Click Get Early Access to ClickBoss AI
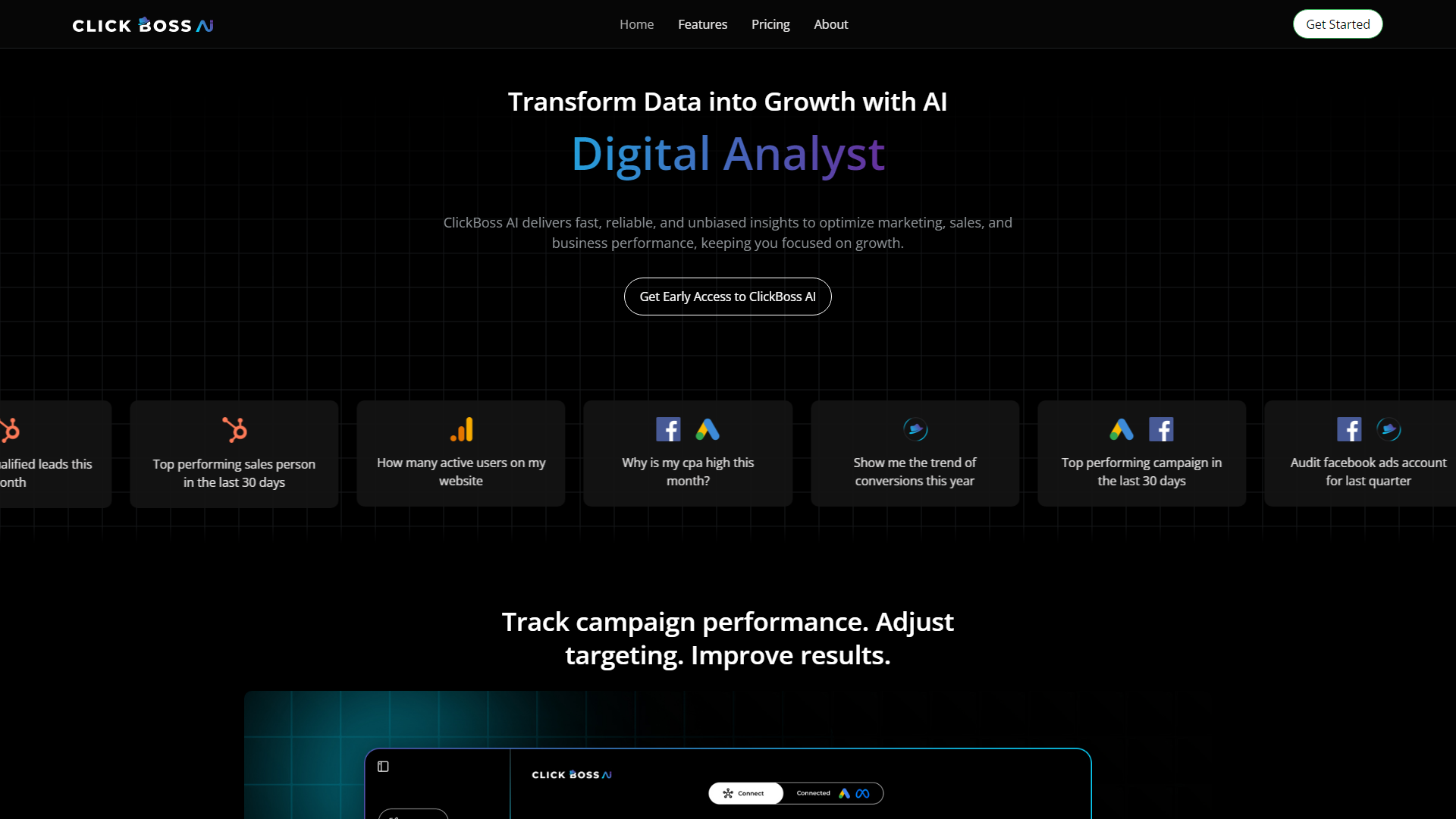The image size is (1456, 819). click(727, 296)
